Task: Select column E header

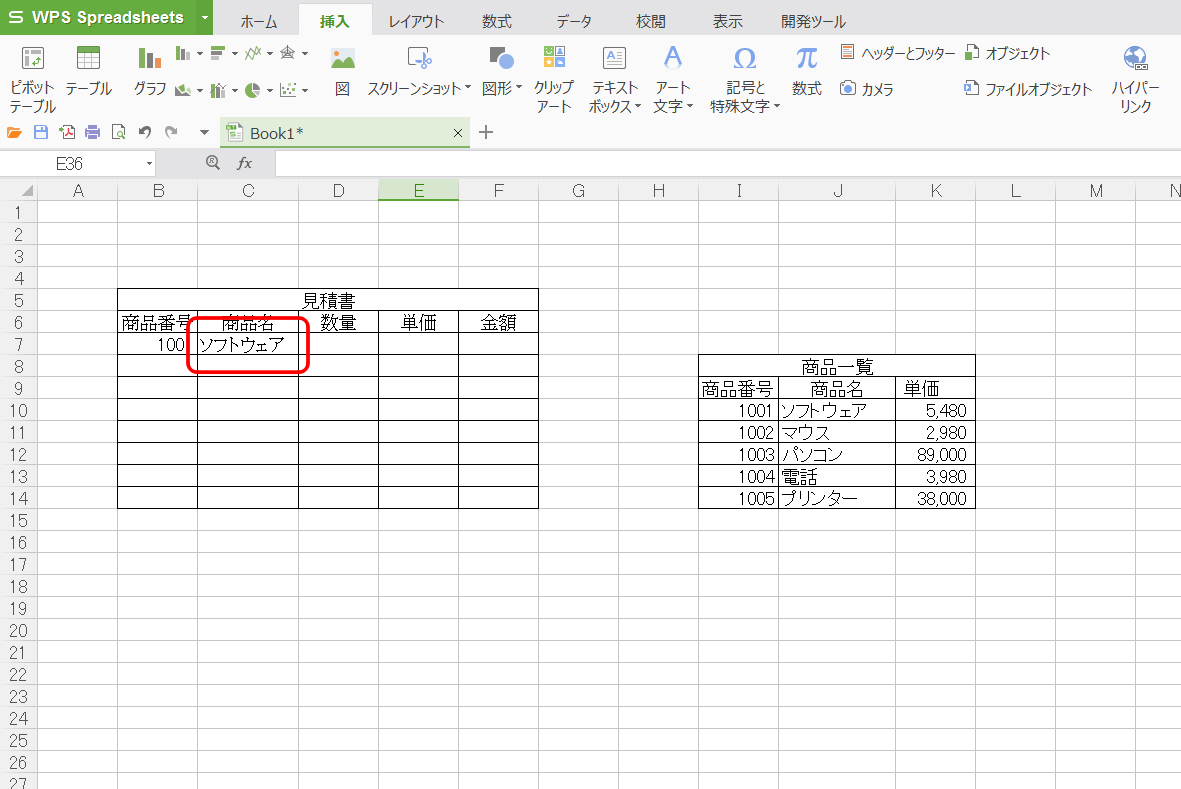Action: click(419, 190)
